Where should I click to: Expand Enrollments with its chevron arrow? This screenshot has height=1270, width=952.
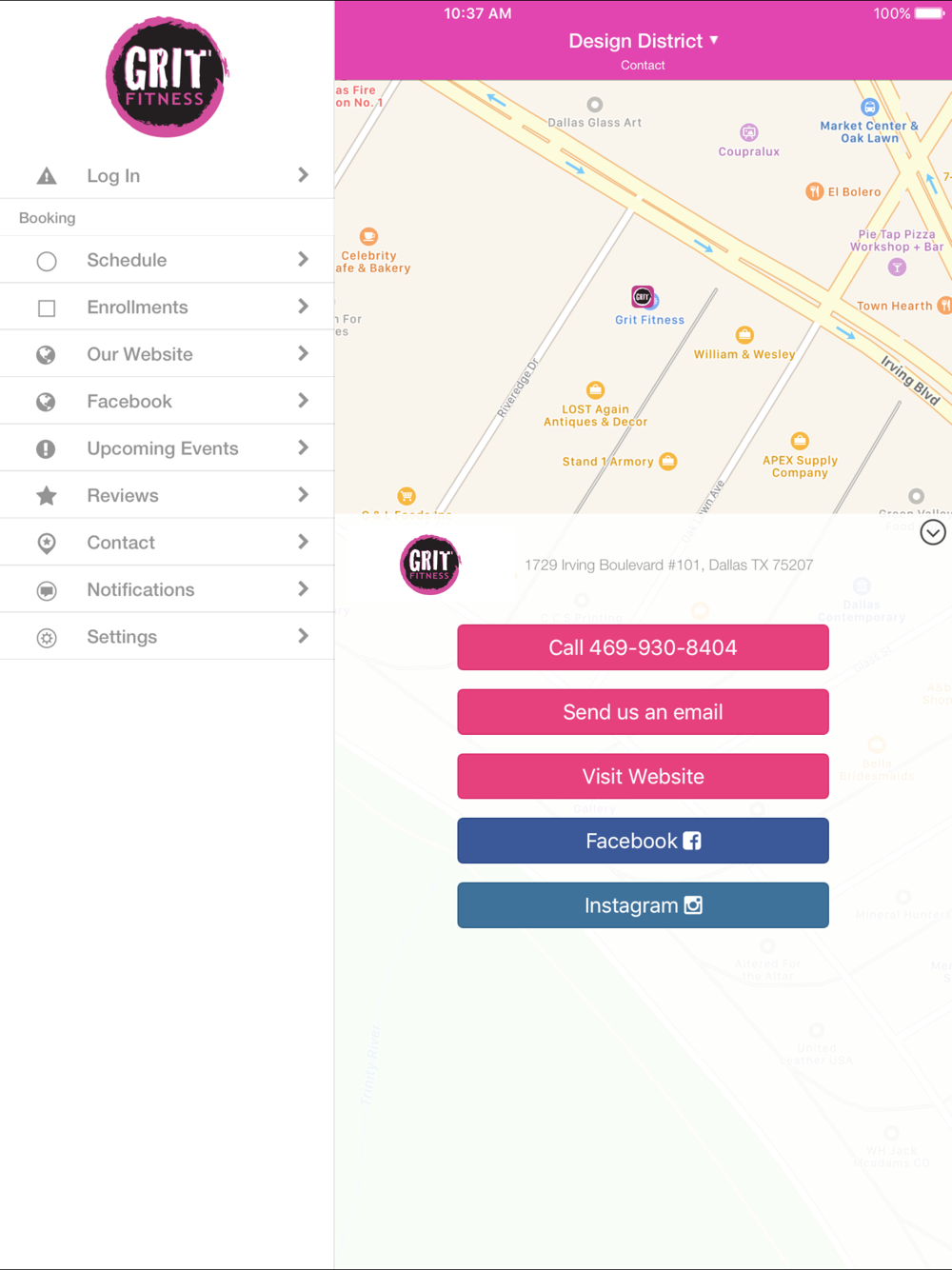(303, 307)
